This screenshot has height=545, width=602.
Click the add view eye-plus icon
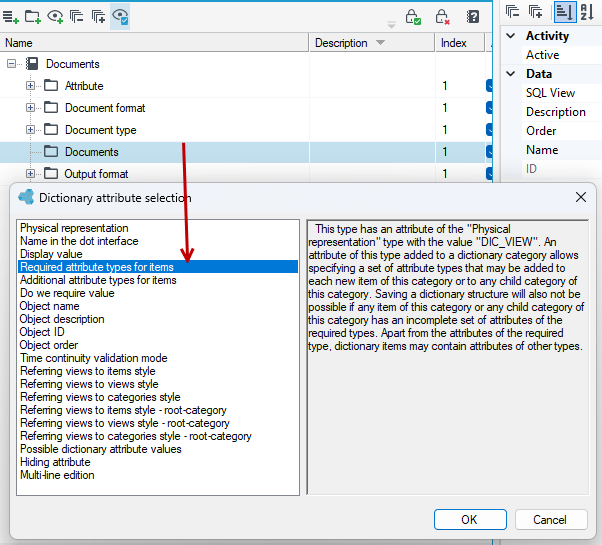[x=55, y=17]
